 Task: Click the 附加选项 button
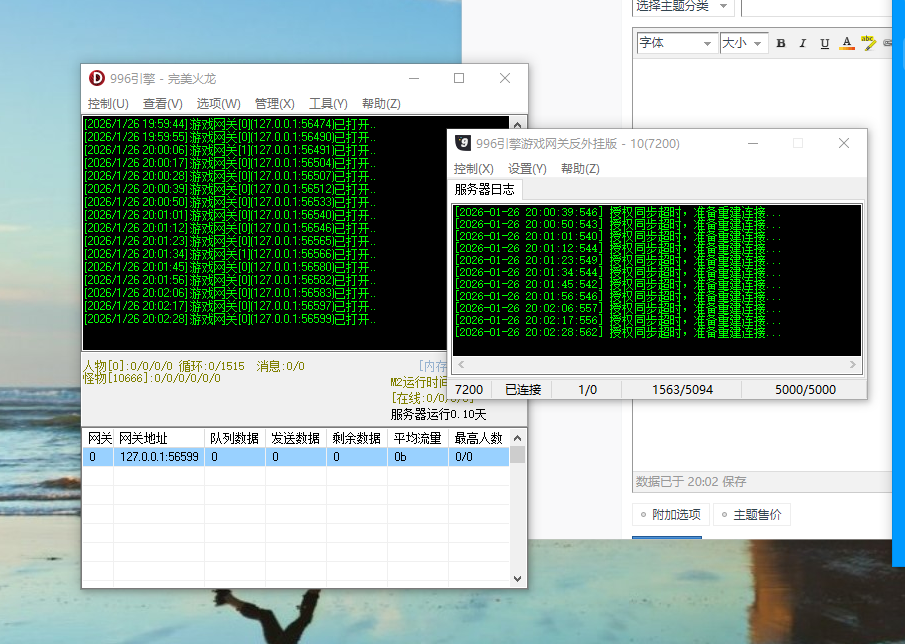(x=672, y=515)
